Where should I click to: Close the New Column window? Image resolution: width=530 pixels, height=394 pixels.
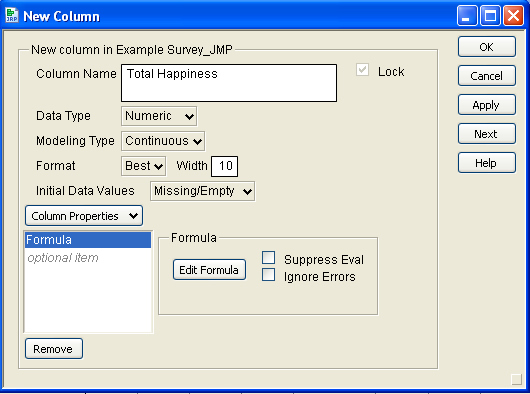513,16
